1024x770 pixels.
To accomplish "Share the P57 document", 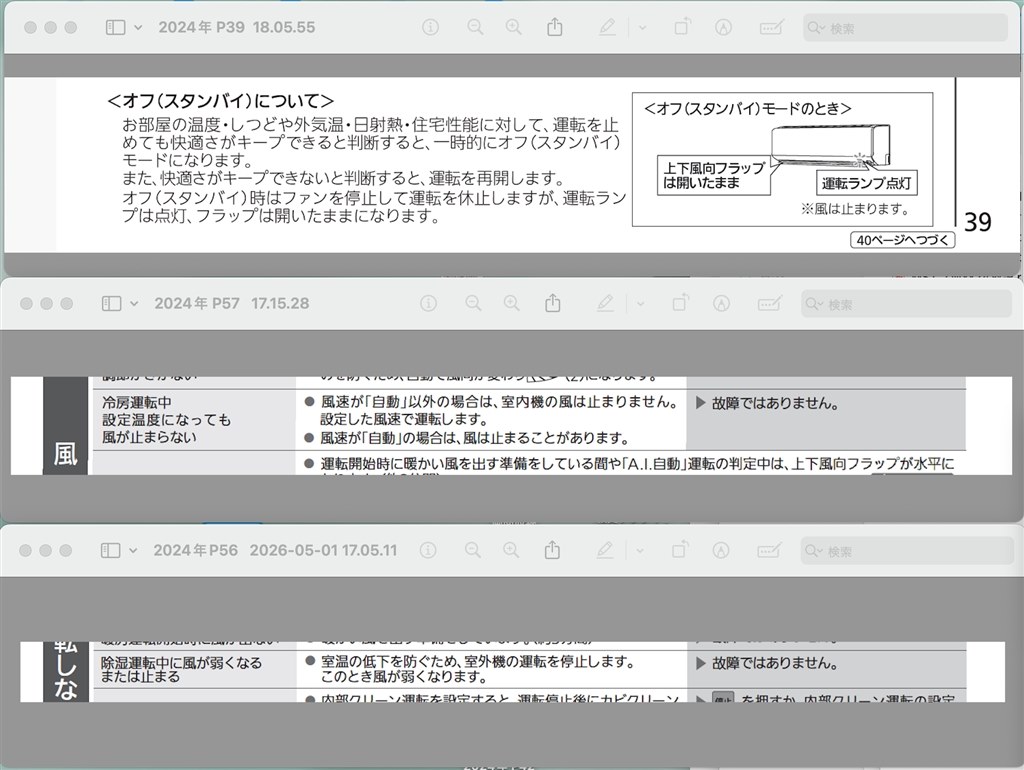I will pyautogui.click(x=552, y=302).
